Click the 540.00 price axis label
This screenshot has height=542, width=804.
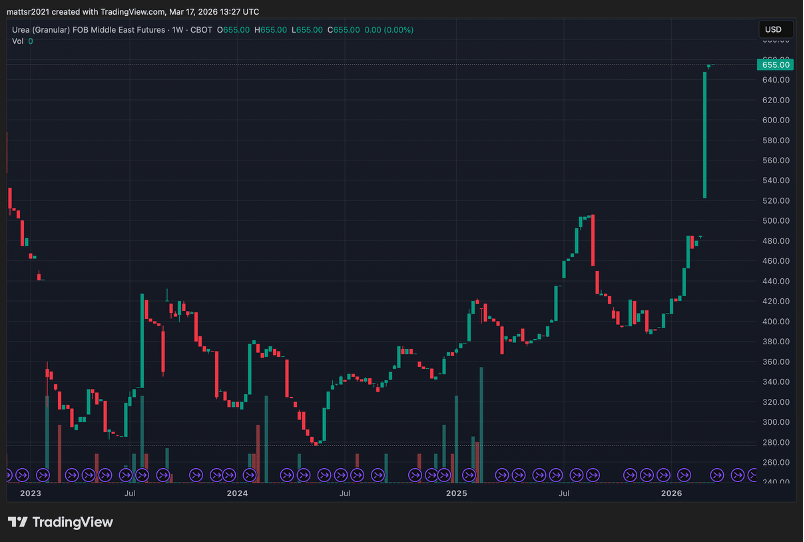tap(776, 180)
